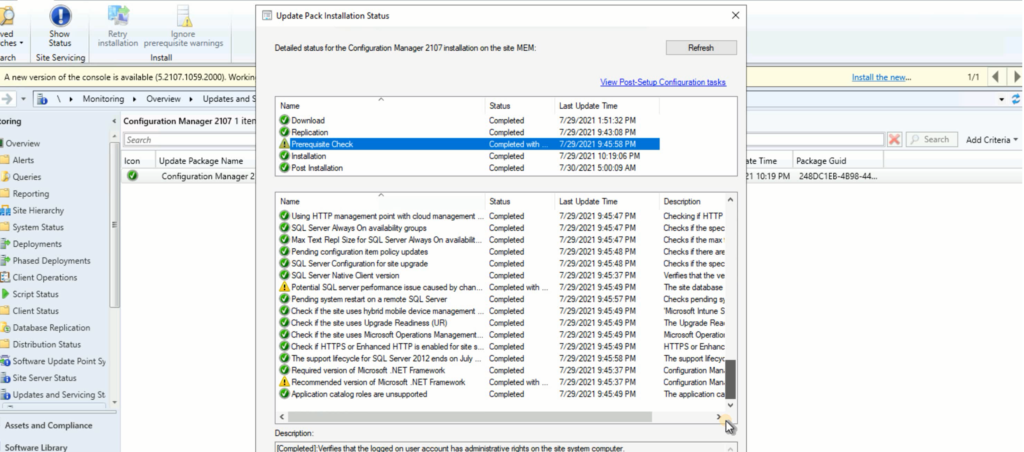Click horizontal scrollbar left arrow in detail list
The width and height of the screenshot is (1024, 452).
point(282,417)
